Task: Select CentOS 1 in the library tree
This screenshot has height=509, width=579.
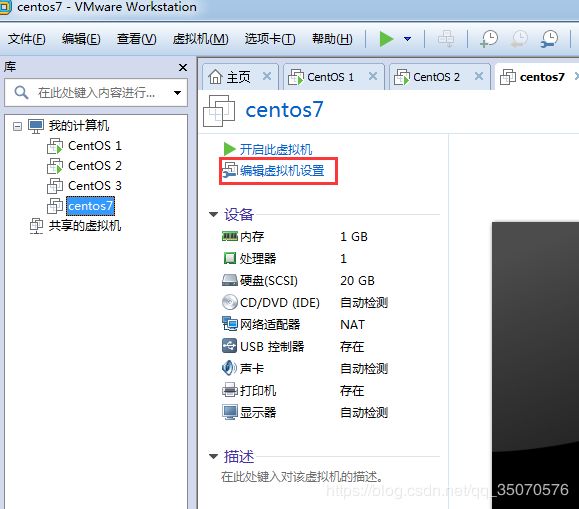Action: point(95,146)
